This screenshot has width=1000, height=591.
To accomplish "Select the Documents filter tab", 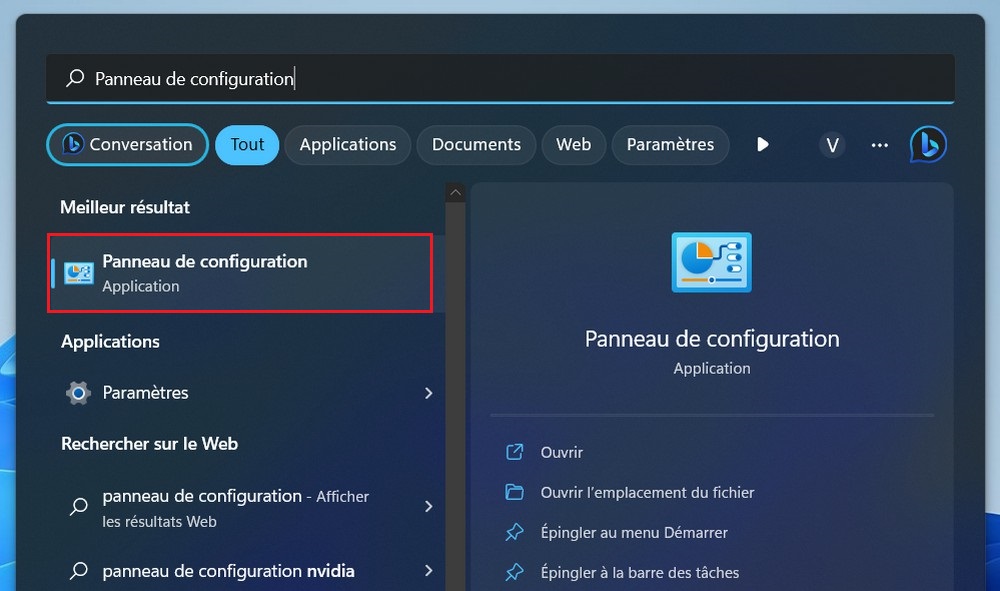I will click(x=476, y=145).
